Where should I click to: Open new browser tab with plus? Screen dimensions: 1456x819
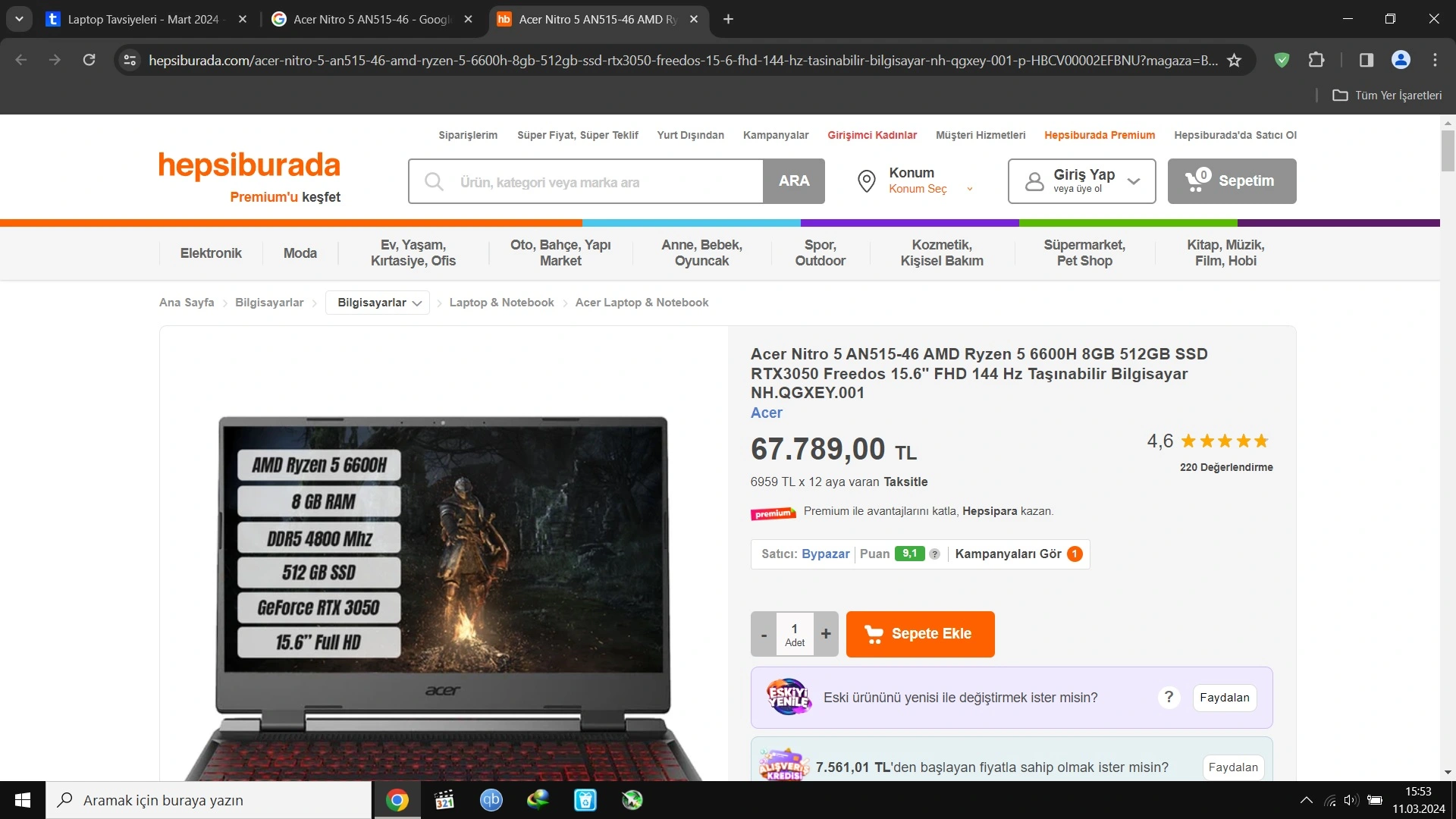tap(728, 19)
